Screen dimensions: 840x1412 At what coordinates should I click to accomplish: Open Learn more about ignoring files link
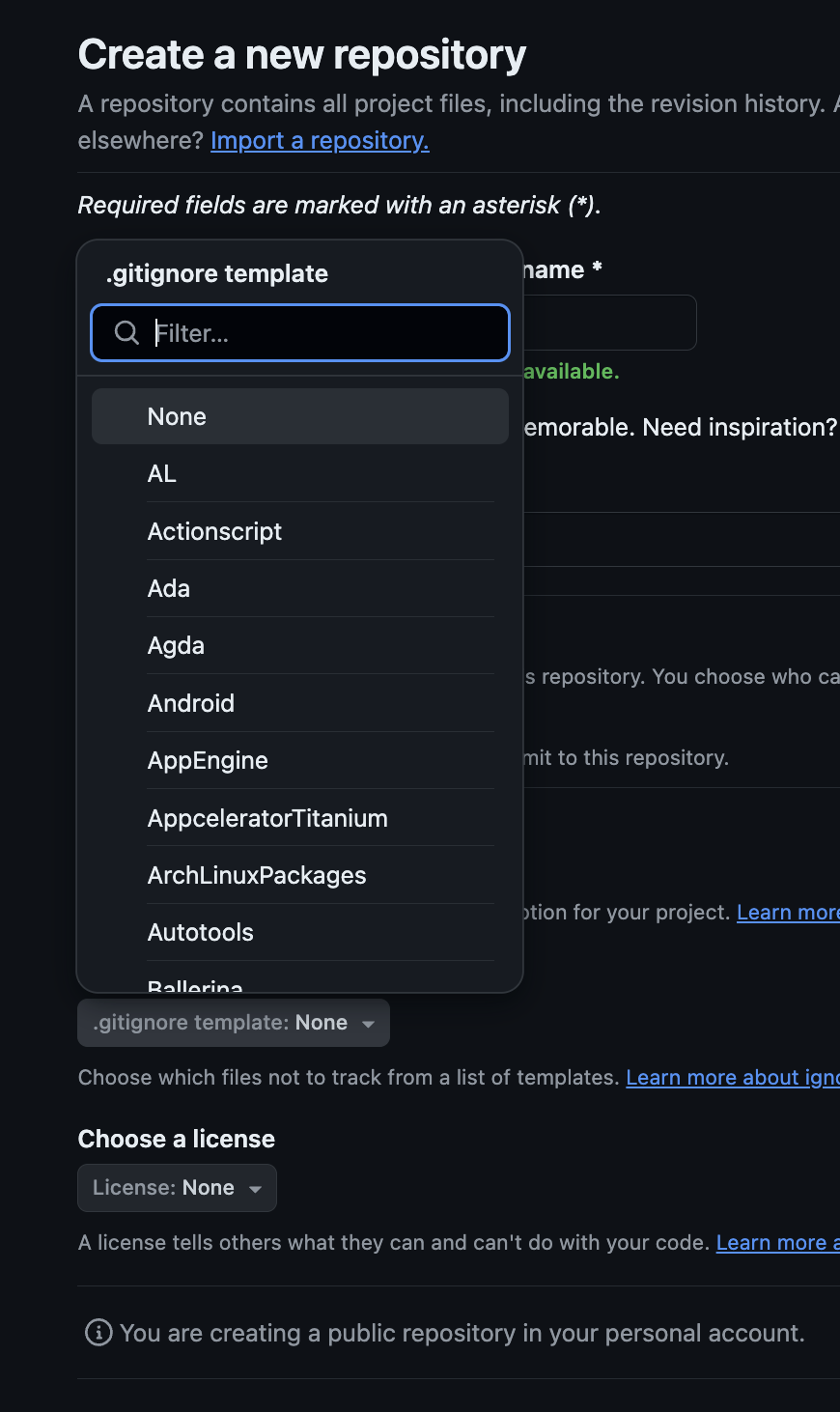click(733, 1078)
